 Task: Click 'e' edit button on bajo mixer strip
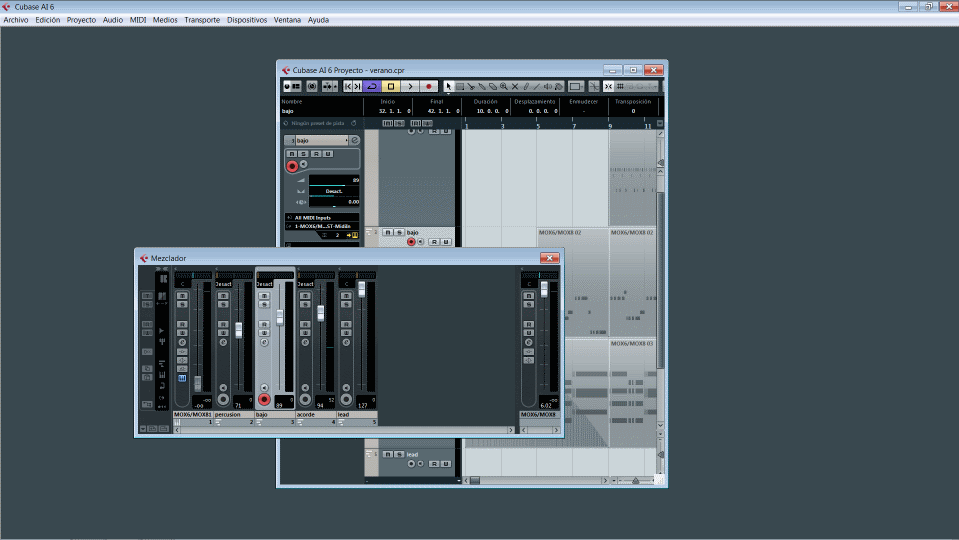click(264, 342)
